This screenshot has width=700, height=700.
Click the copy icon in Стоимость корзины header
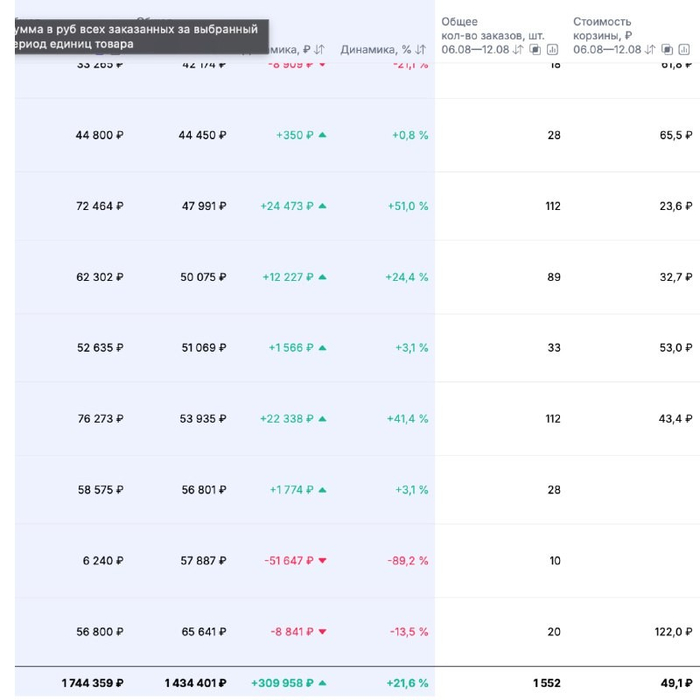click(667, 49)
